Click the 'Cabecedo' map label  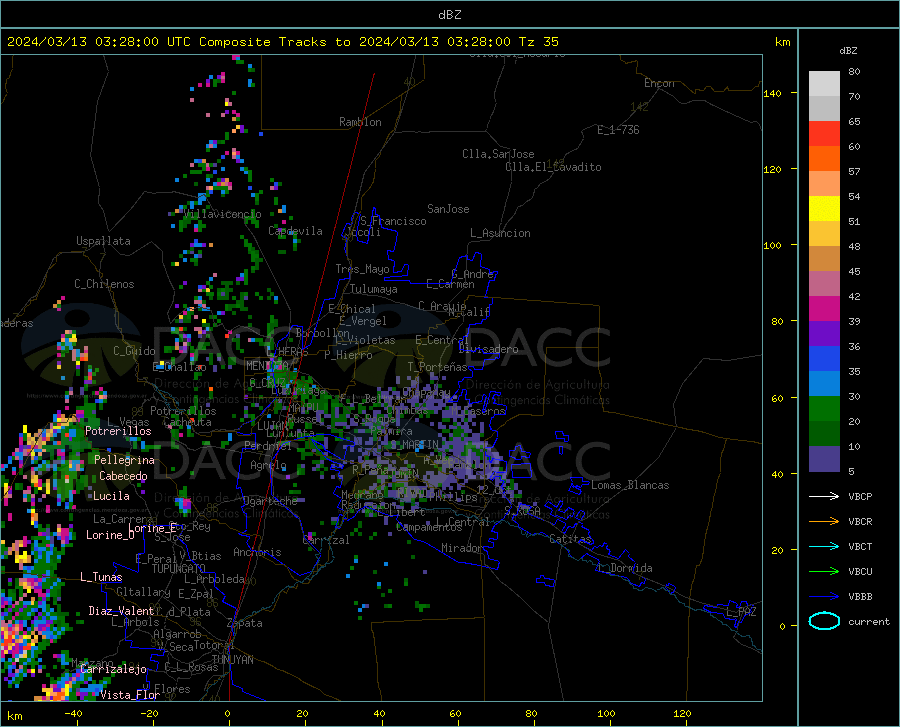(123, 476)
